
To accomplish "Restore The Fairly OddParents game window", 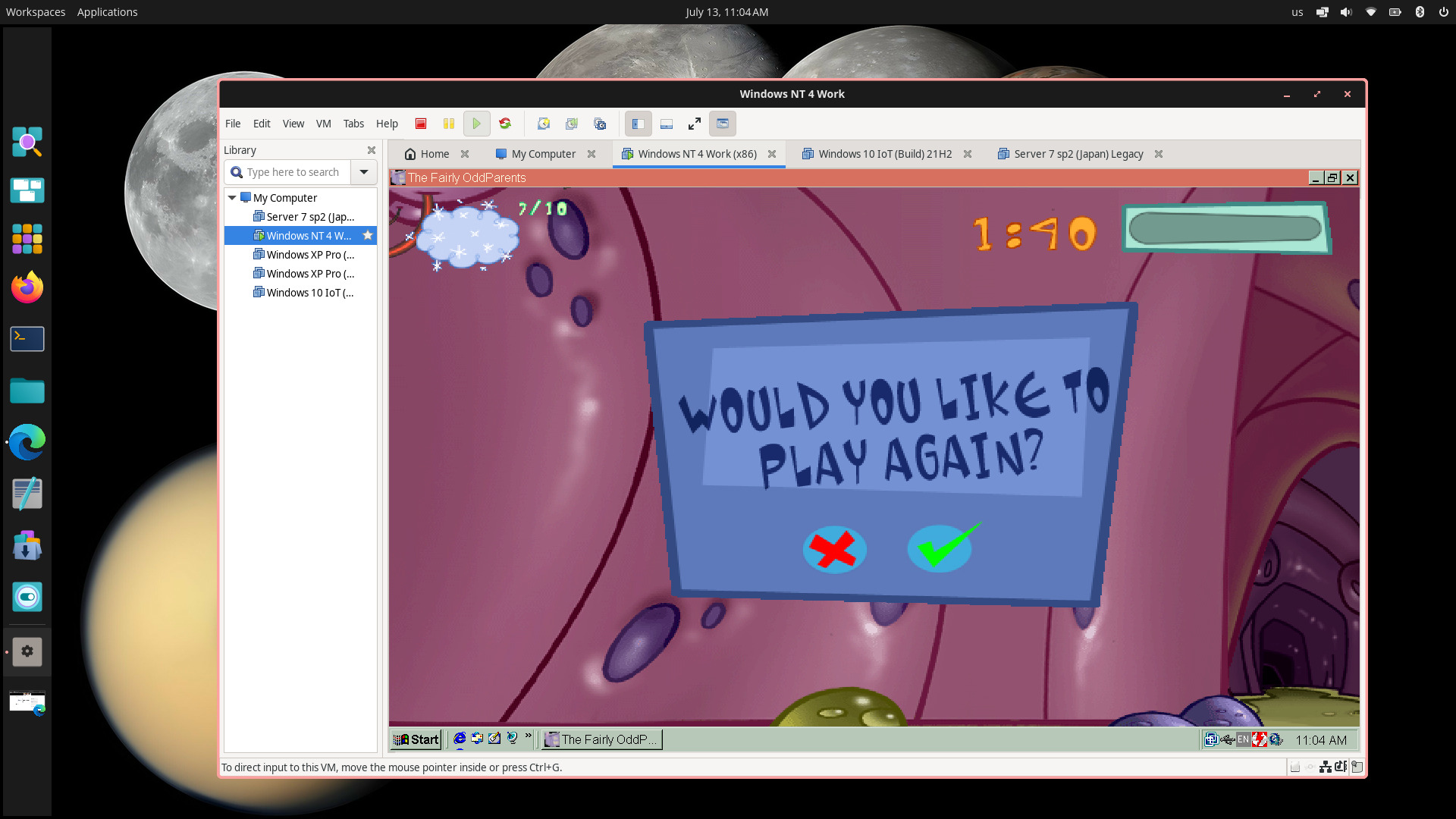I will [x=1333, y=177].
